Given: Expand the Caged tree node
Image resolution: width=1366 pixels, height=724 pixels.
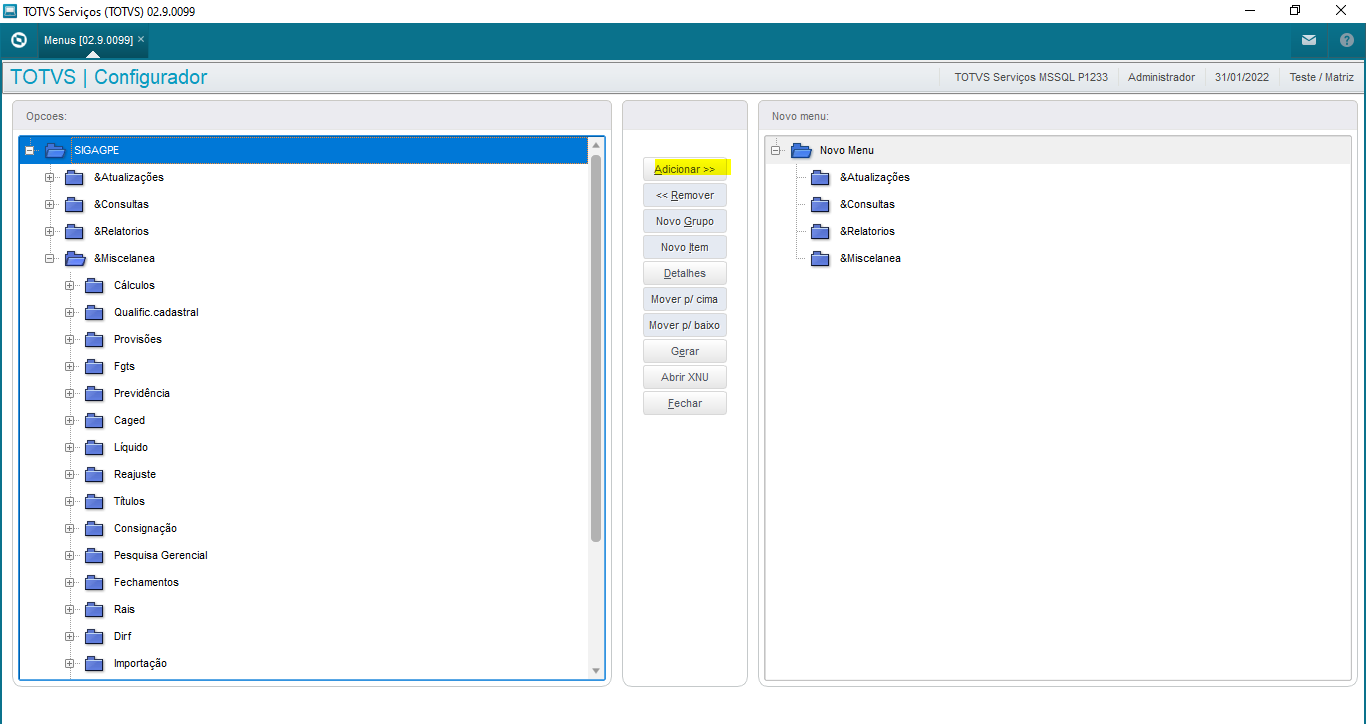Looking at the screenshot, I should coord(70,420).
